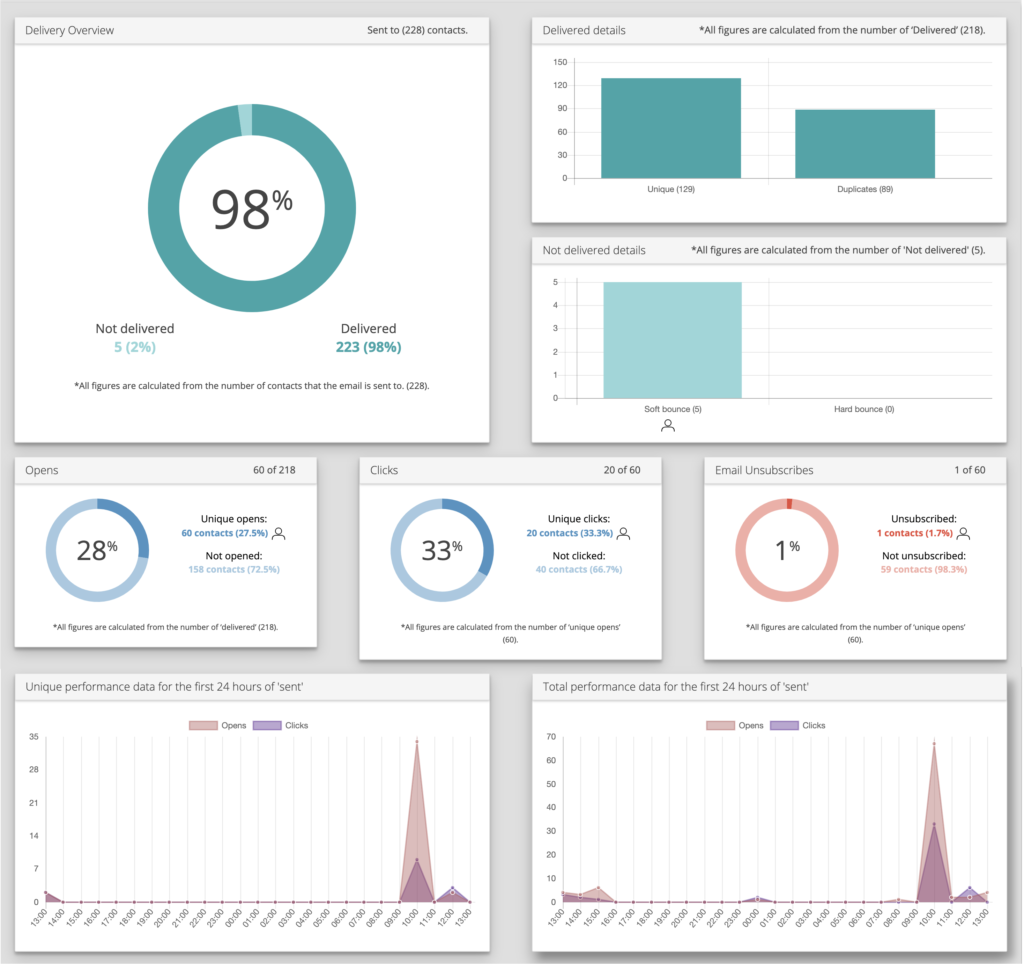The image size is (1024, 964).
Task: Toggle Clicks legend swatch in Unique performance chart
Action: pyautogui.click(x=267, y=726)
